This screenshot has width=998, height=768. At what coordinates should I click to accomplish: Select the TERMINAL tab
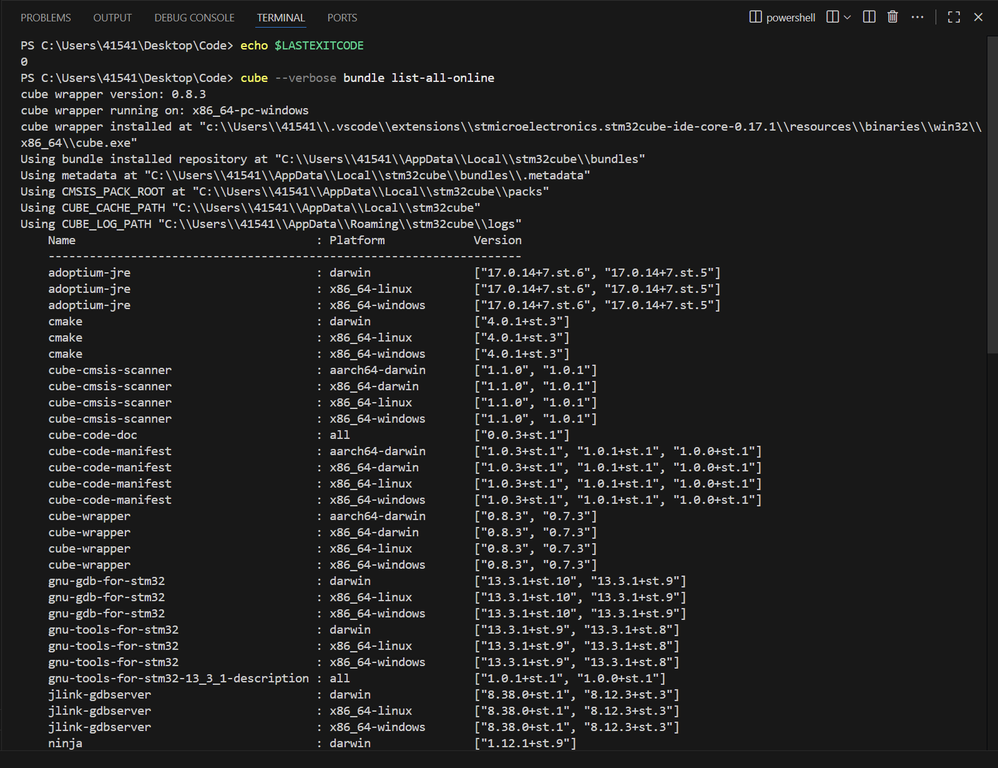[281, 18]
